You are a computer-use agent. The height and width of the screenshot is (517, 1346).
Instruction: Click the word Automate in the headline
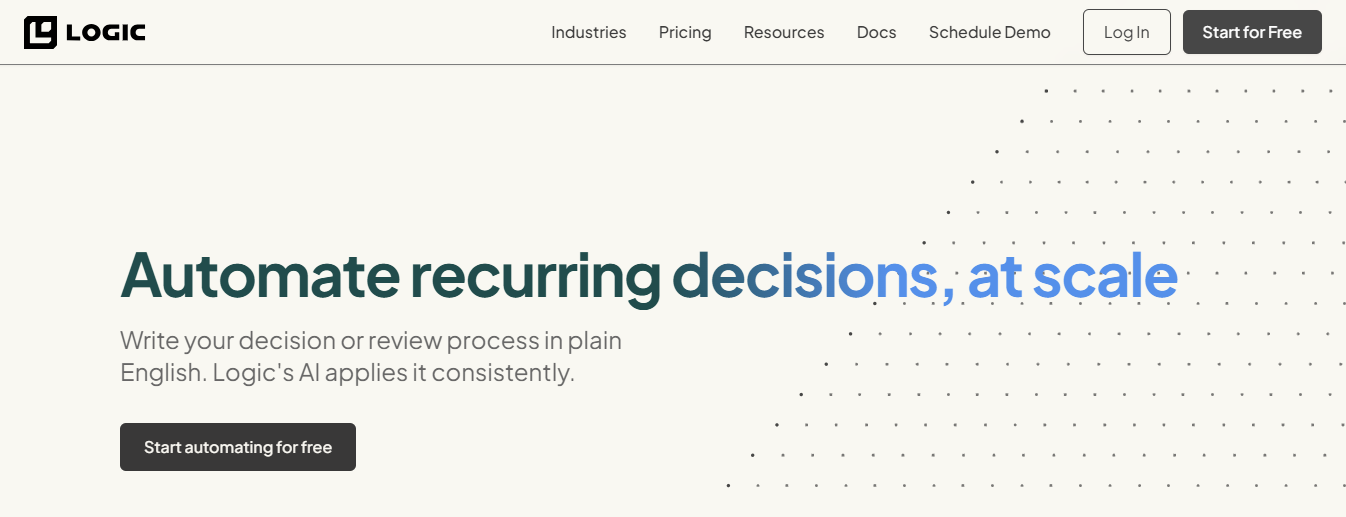coord(259,274)
